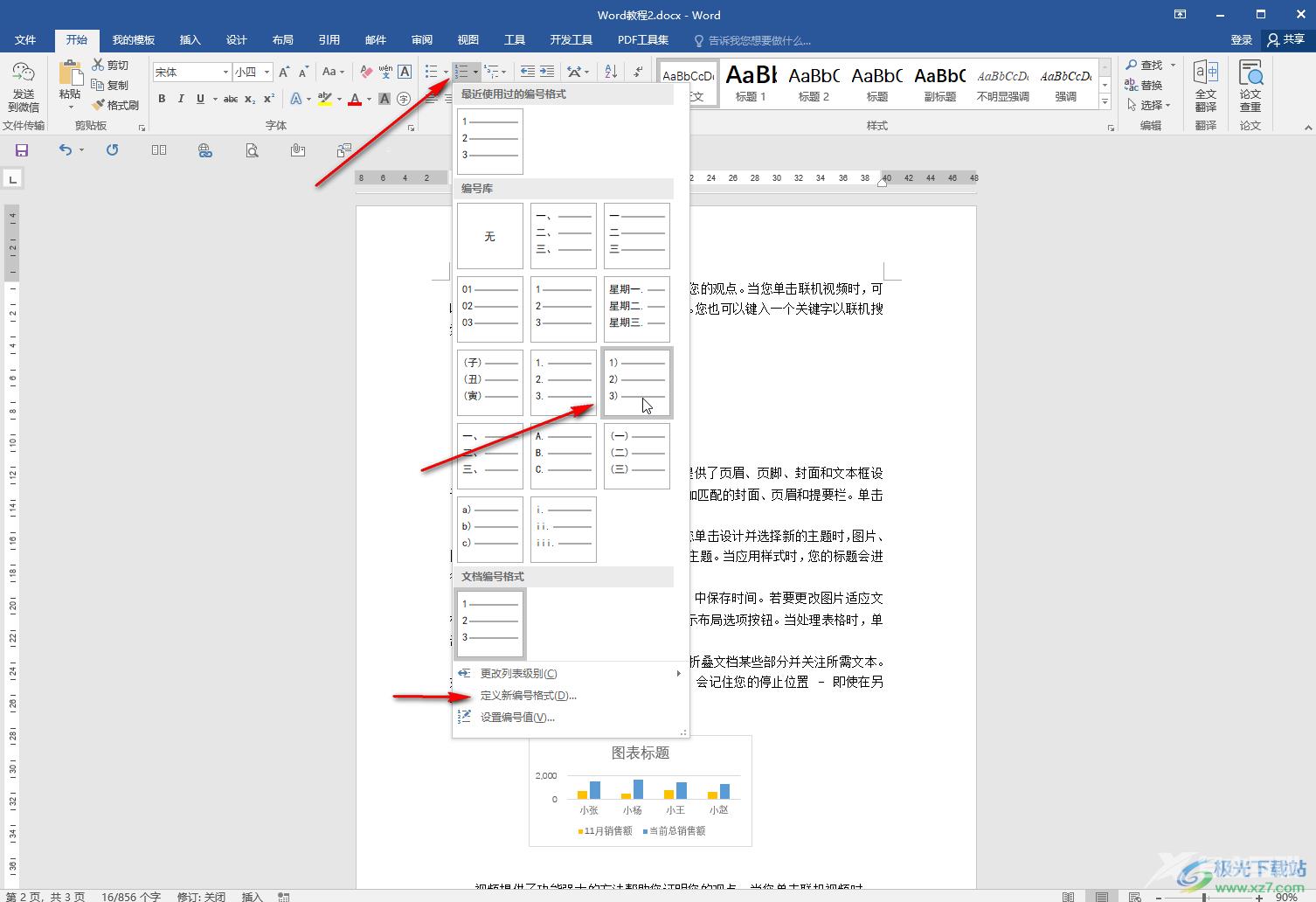Decrease font size with shrink-font icon
This screenshot has width=1316, height=902.
pyautogui.click(x=303, y=73)
